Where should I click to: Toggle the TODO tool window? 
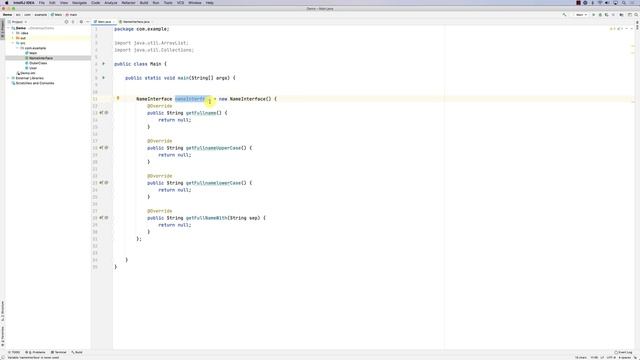click(14, 352)
